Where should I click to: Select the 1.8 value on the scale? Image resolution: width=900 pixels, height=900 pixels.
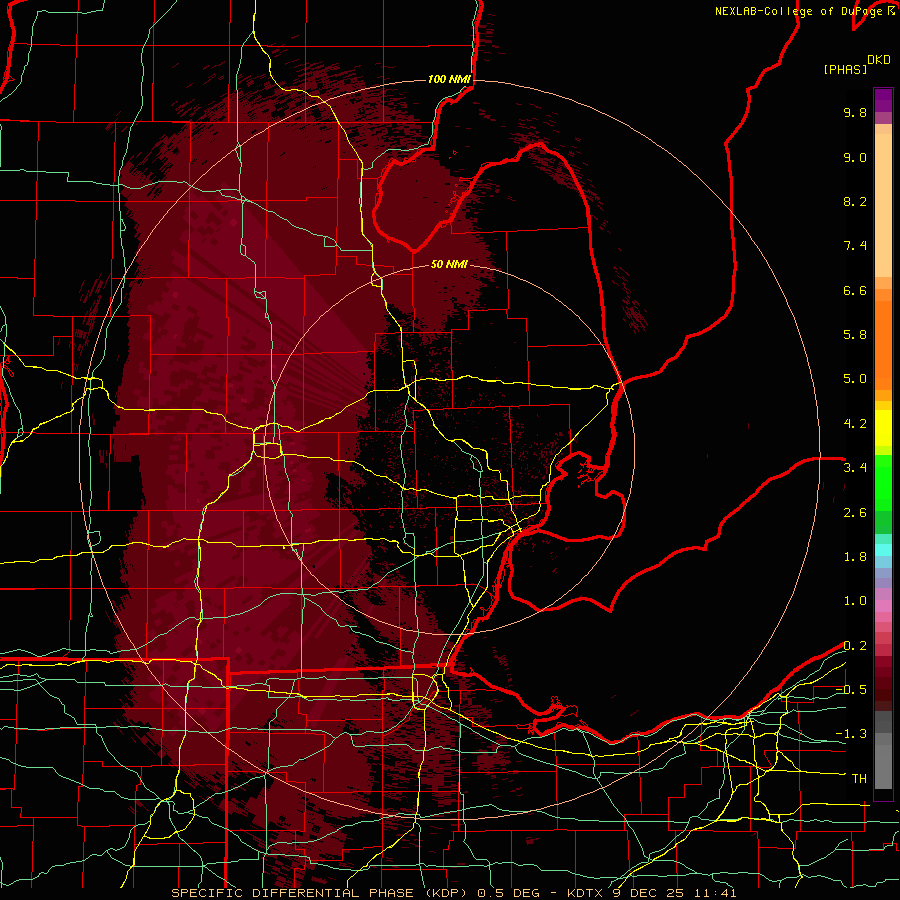(855, 557)
